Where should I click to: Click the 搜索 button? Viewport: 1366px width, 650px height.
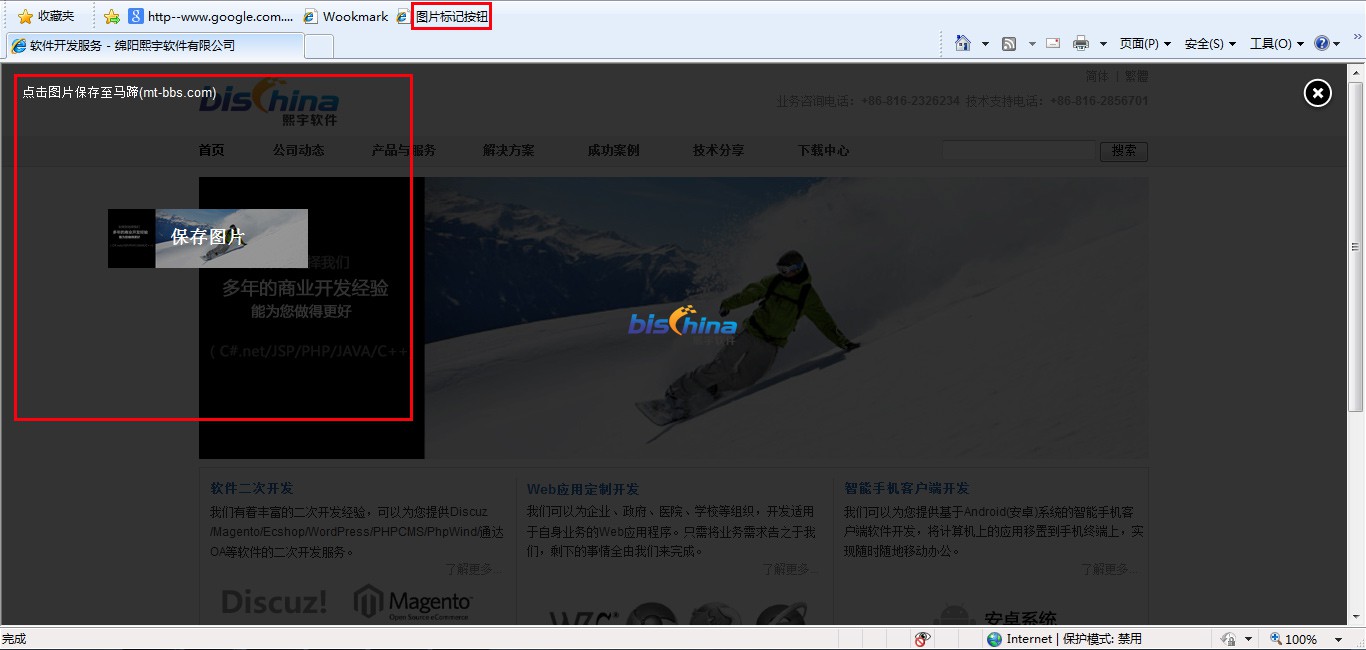[1124, 151]
